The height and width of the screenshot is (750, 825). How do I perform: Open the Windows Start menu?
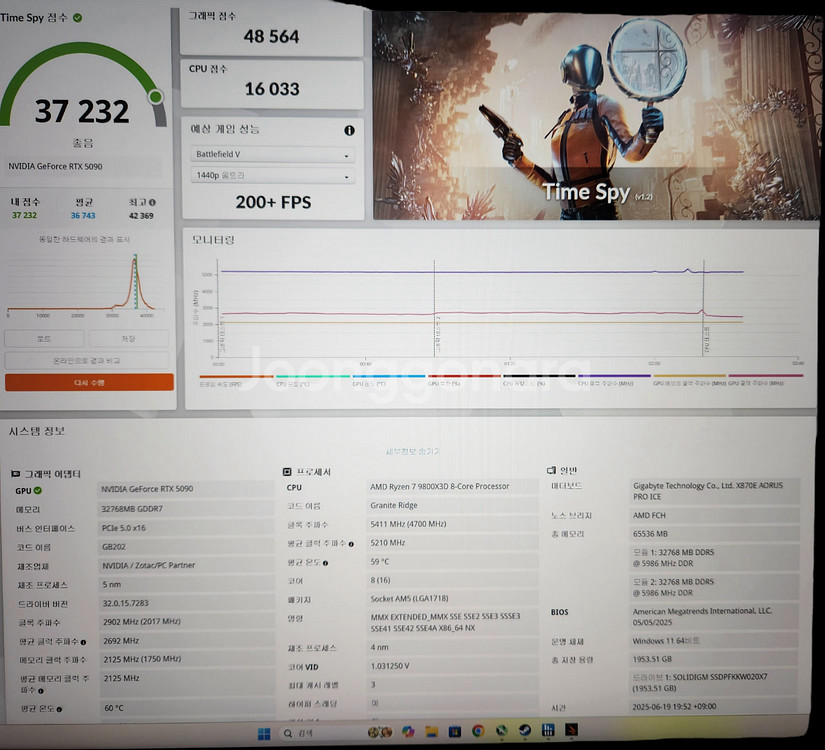(x=264, y=733)
